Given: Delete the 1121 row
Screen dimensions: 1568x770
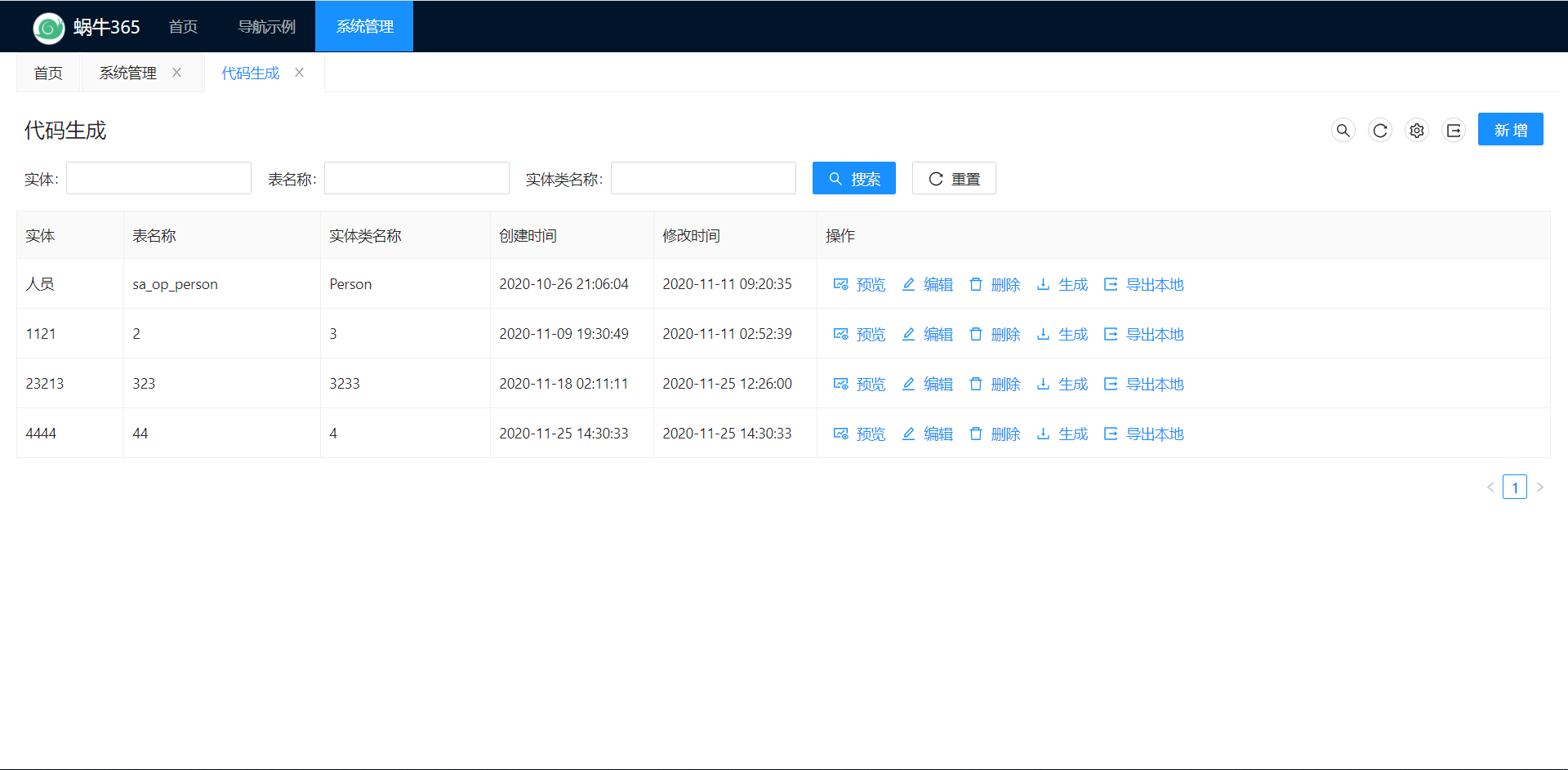Looking at the screenshot, I should coord(995,334).
